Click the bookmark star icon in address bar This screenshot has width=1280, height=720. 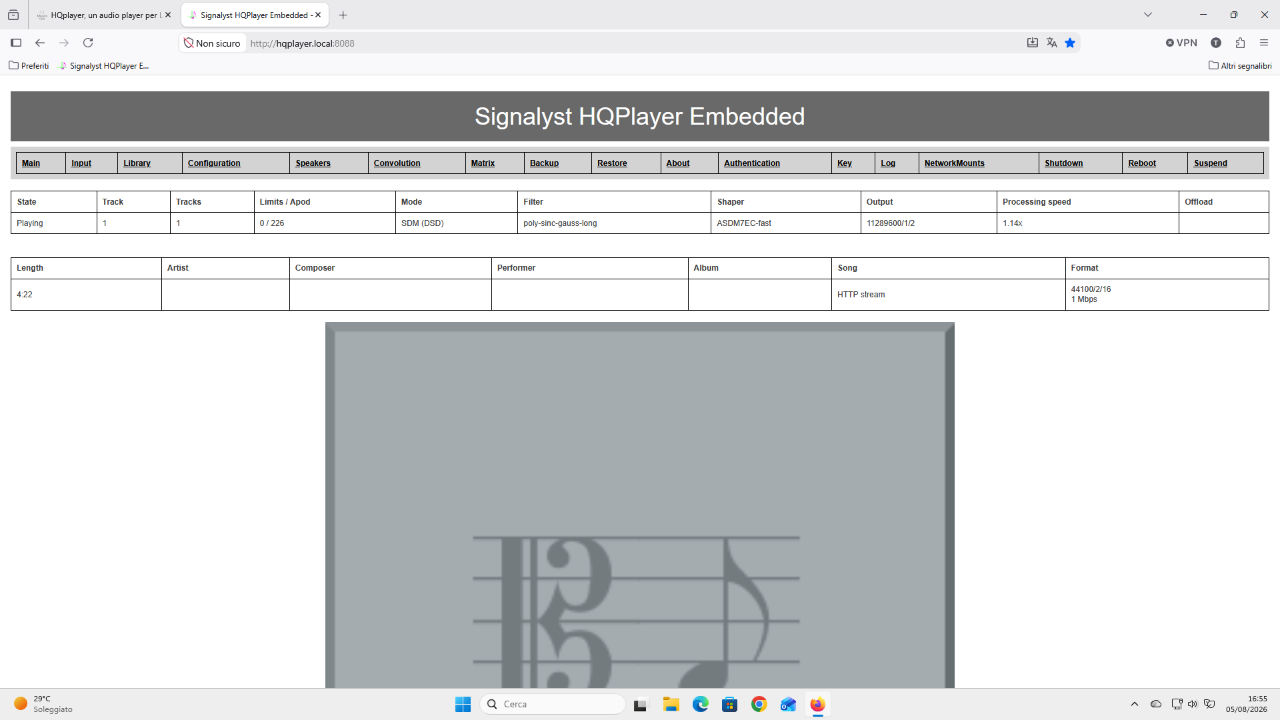tap(1070, 43)
